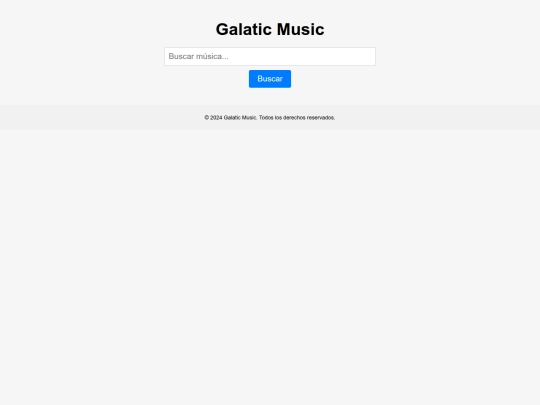Focus the Buscar música search field

point(270,56)
